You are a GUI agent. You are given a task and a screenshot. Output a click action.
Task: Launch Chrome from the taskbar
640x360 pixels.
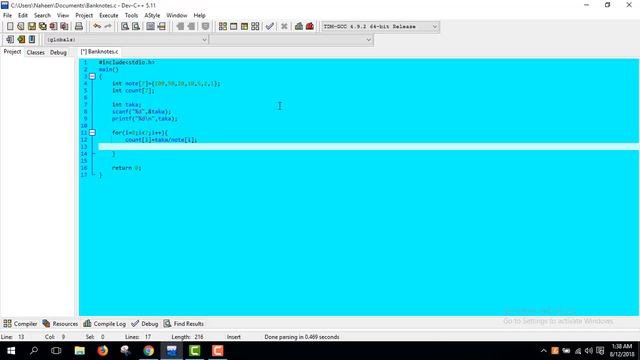click(x=149, y=351)
